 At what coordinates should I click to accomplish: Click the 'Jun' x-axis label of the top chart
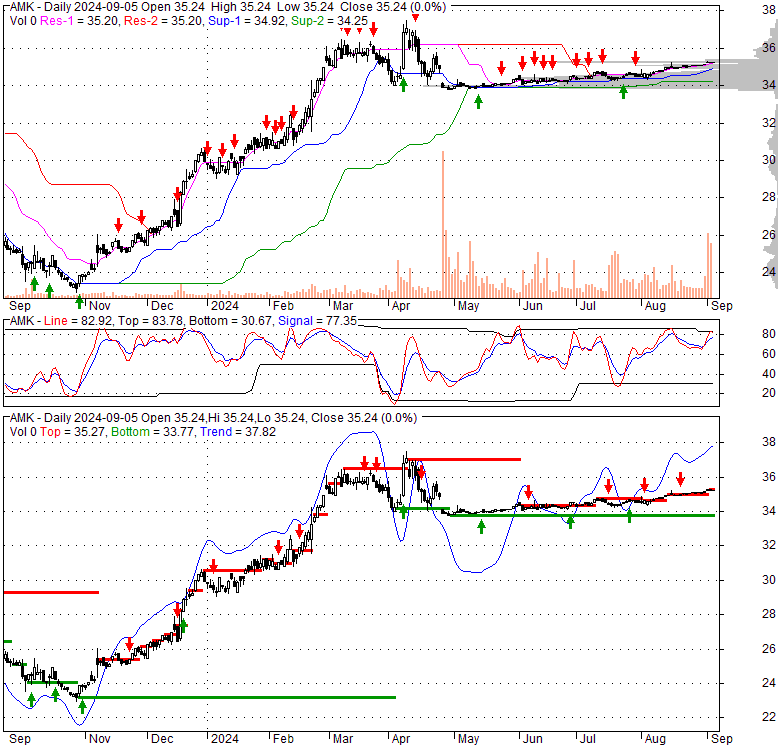(532, 306)
